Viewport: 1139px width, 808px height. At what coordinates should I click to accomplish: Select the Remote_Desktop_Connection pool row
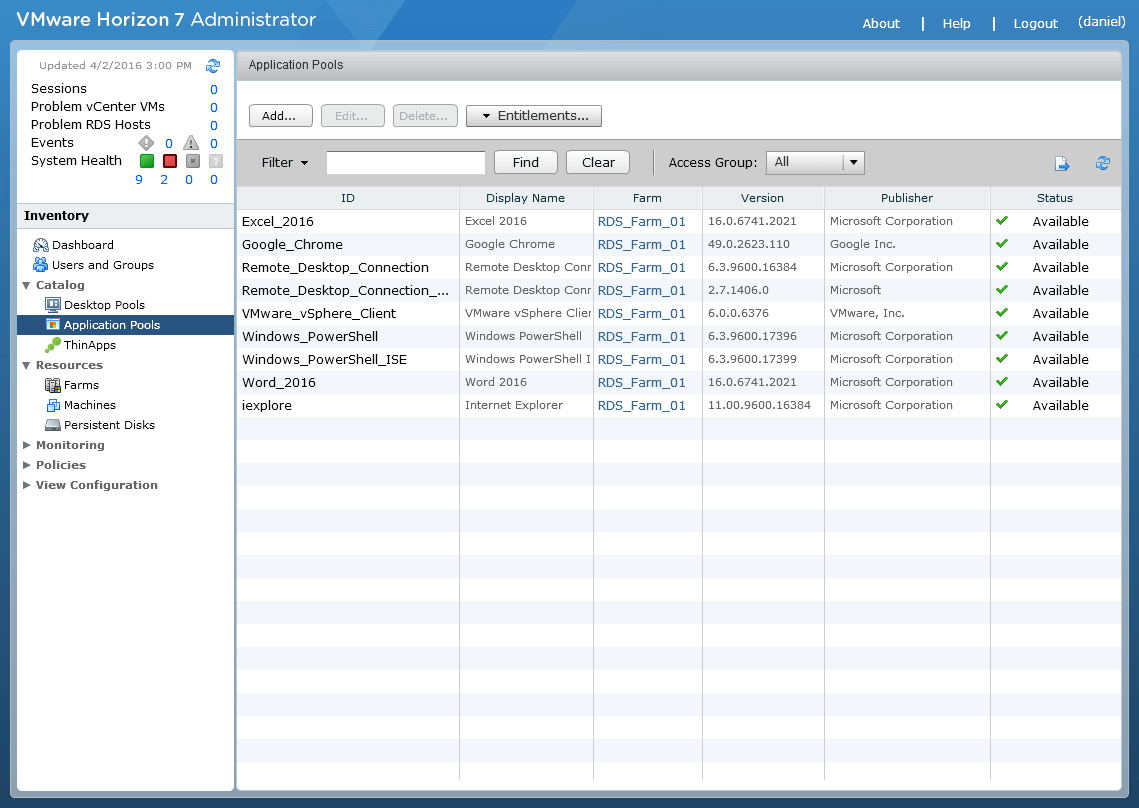point(678,267)
